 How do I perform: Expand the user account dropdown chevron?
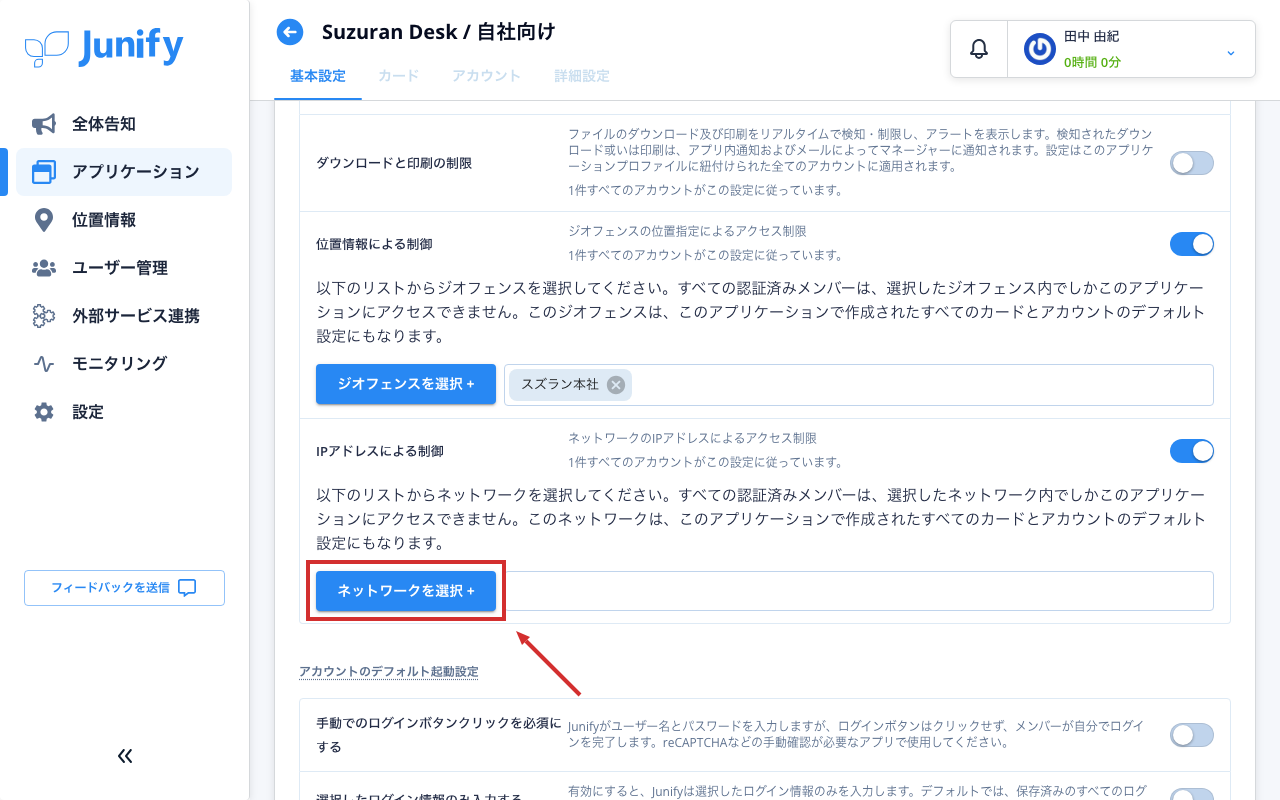pos(1231,52)
